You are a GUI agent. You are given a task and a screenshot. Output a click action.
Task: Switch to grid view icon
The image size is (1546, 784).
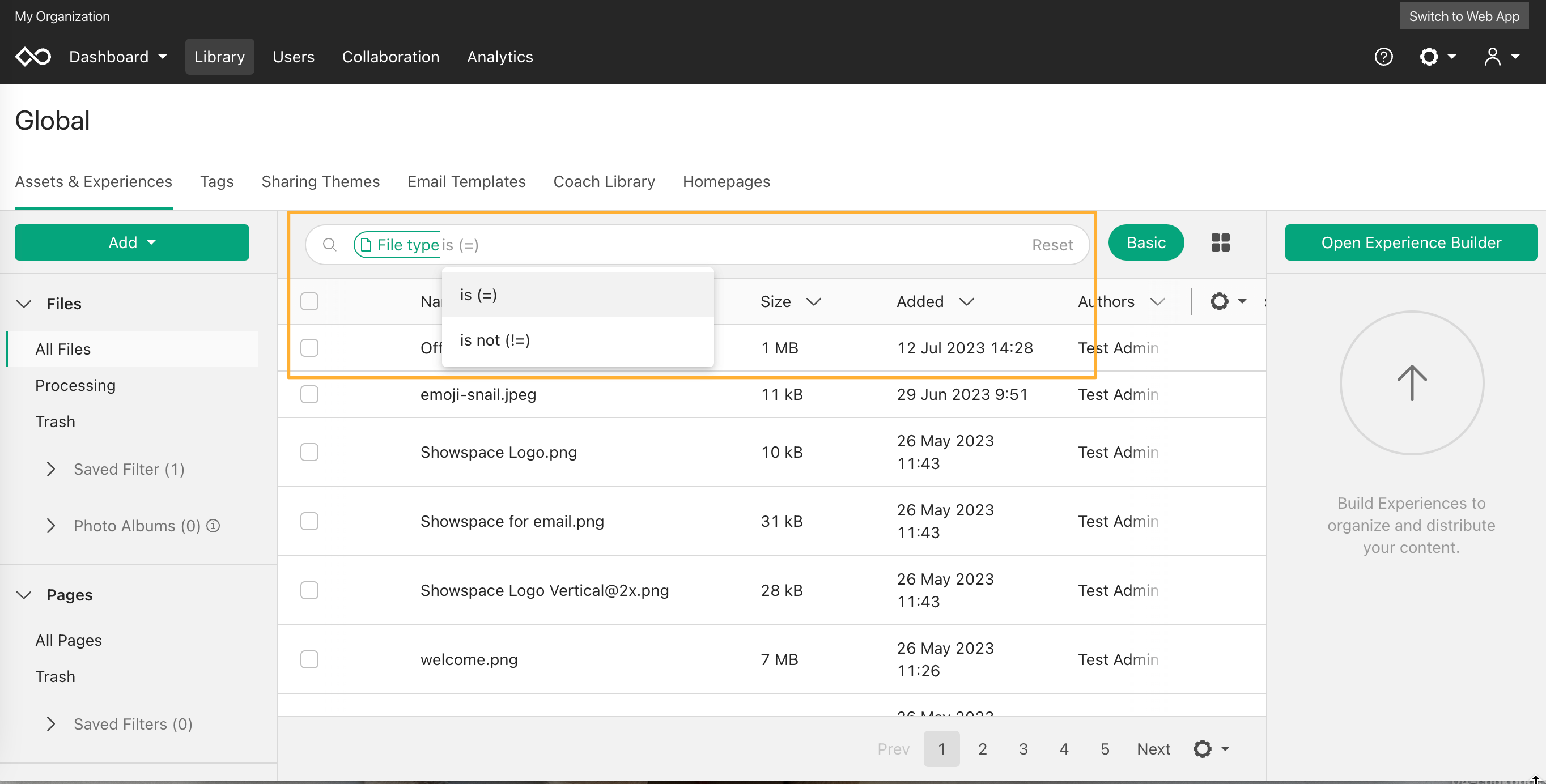(x=1220, y=242)
